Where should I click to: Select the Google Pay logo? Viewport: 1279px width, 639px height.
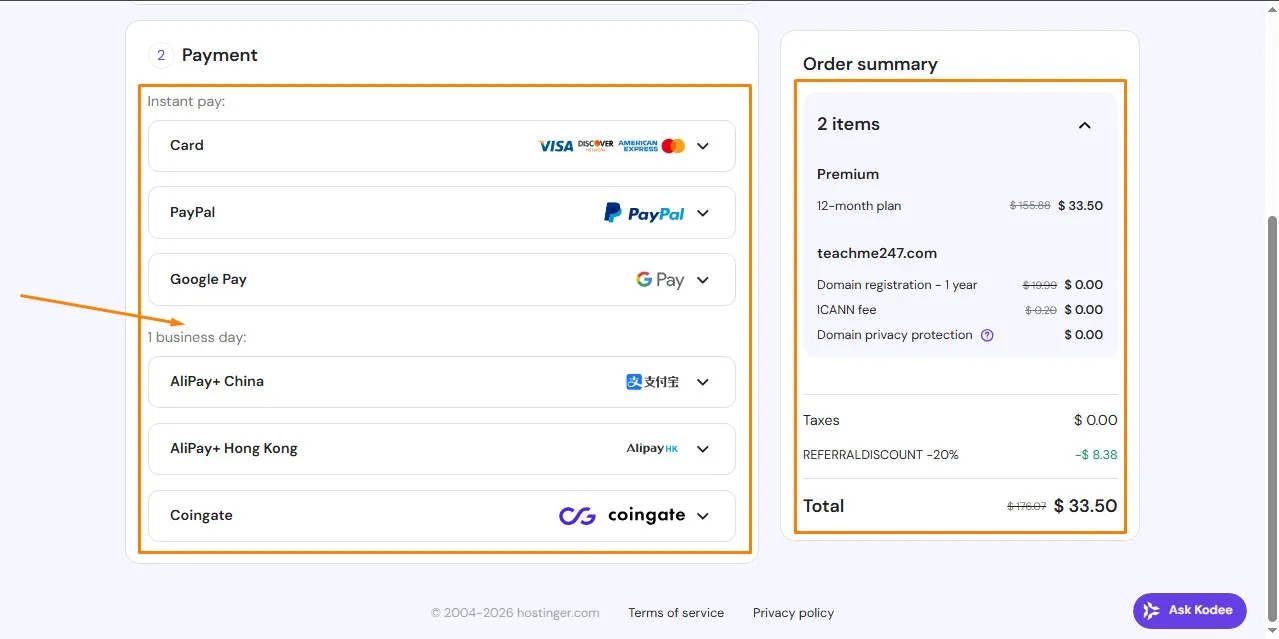point(661,279)
